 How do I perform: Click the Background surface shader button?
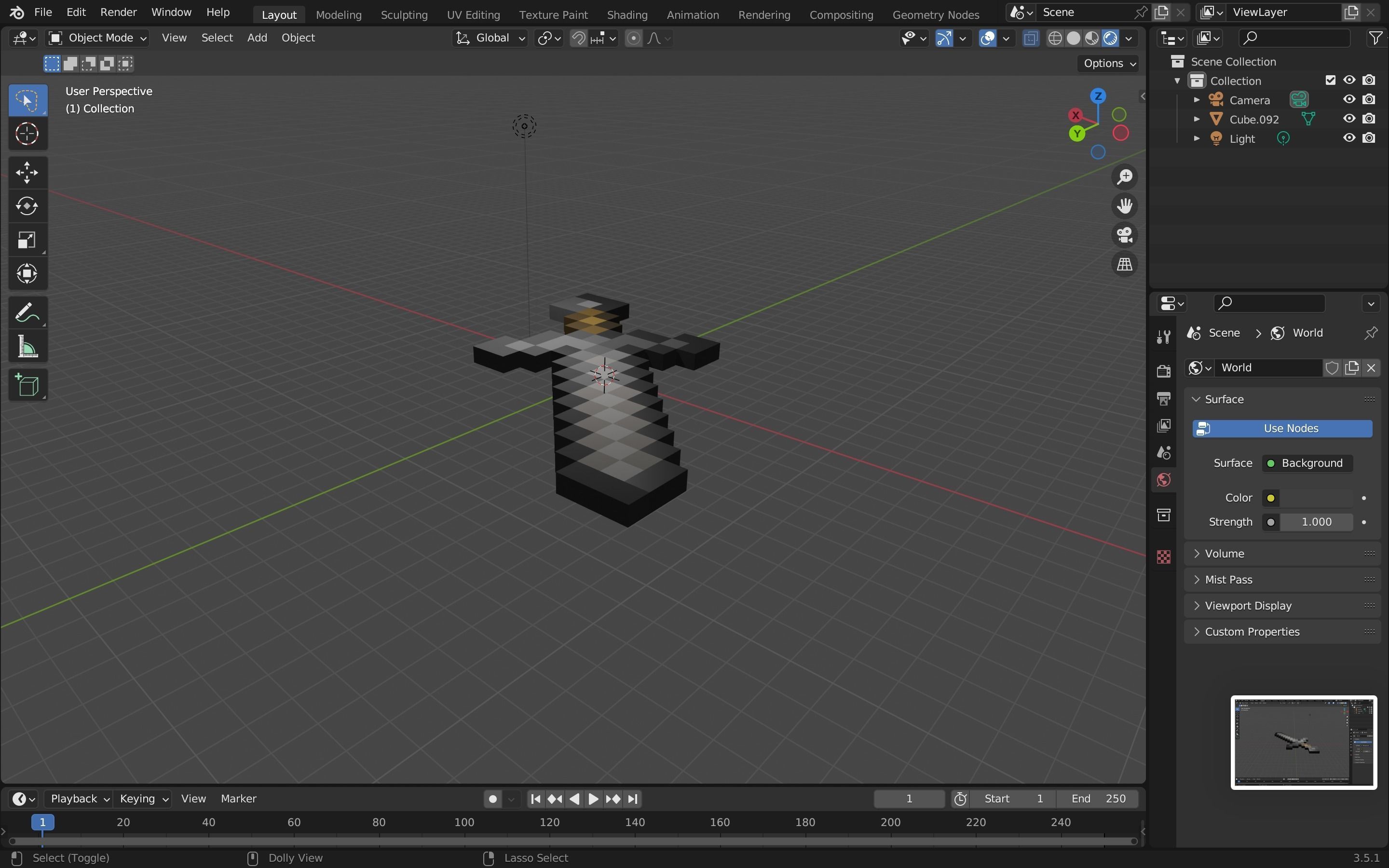click(x=1307, y=463)
